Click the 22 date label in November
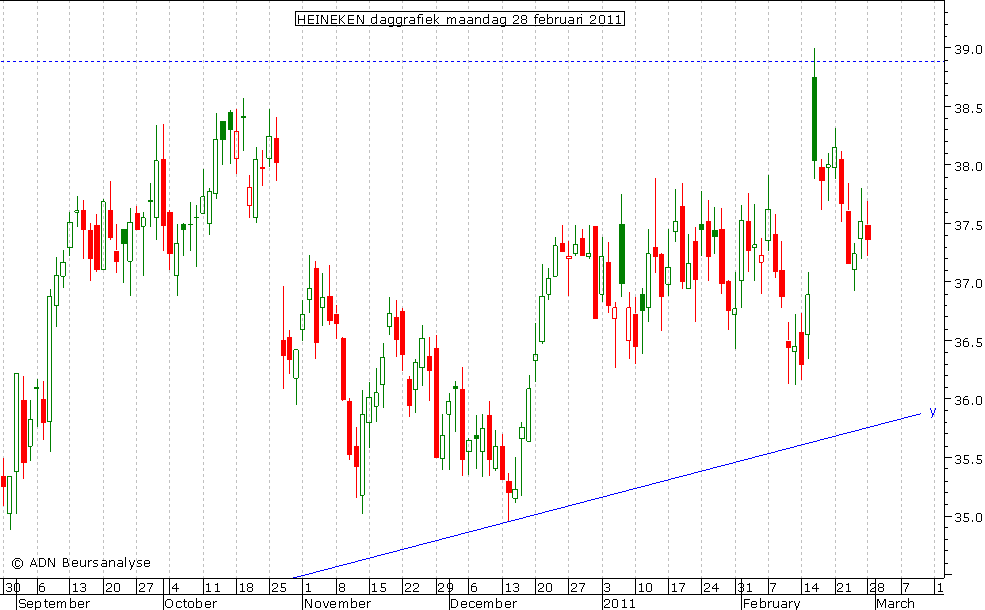985x610 pixels. click(411, 587)
